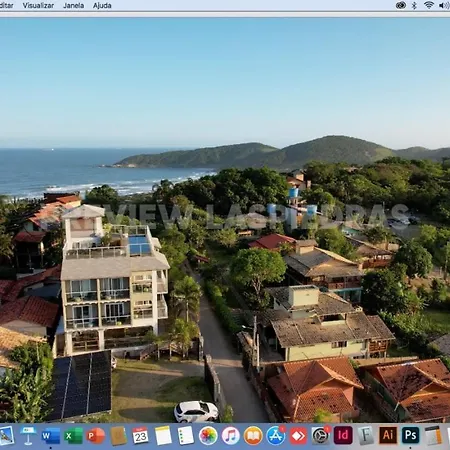The height and width of the screenshot is (450, 450).
Task: Open System Preferences from the Dock
Action: 321,436
